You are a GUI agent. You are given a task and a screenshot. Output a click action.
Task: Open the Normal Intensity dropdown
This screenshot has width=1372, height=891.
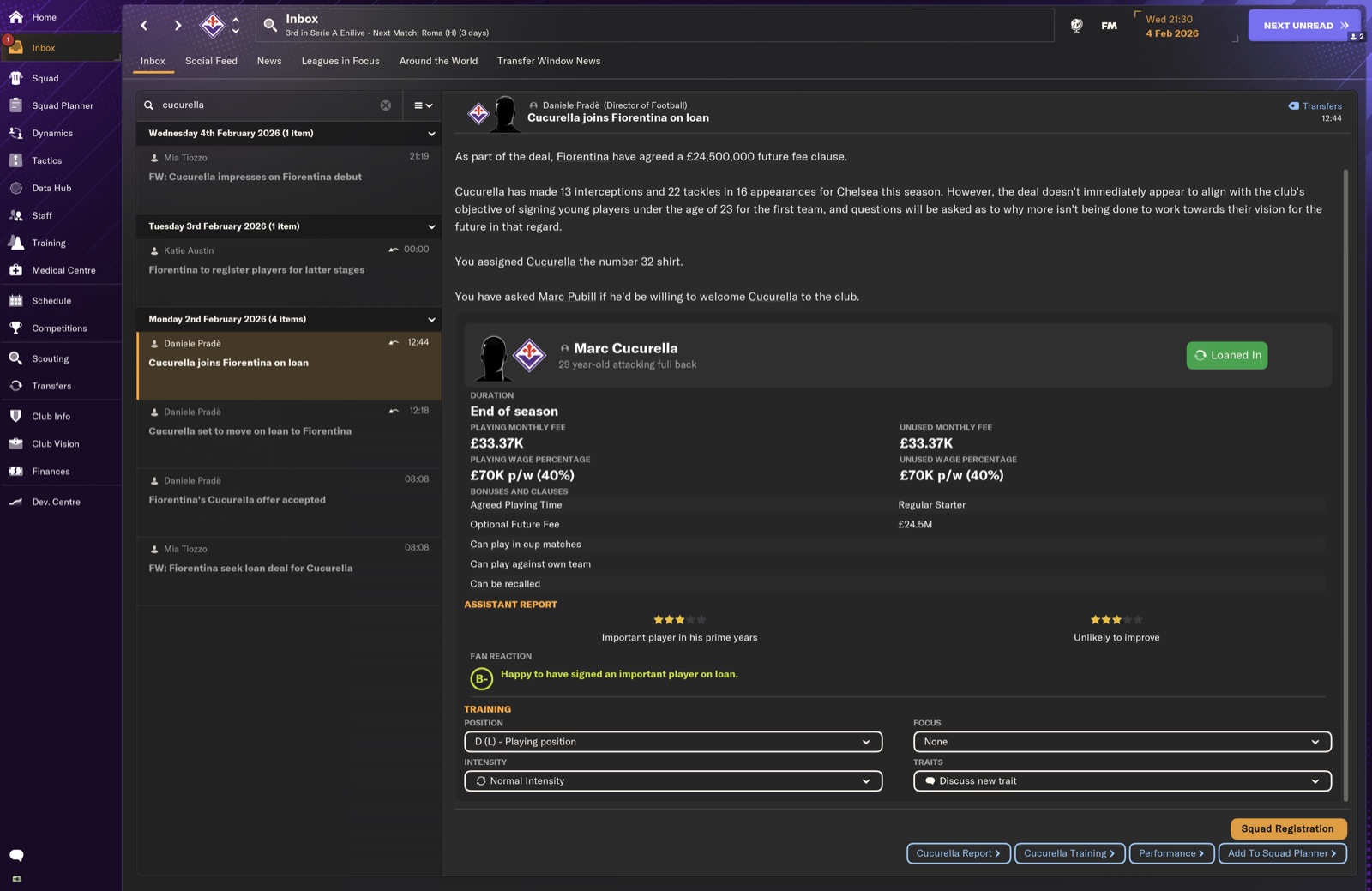coord(673,781)
